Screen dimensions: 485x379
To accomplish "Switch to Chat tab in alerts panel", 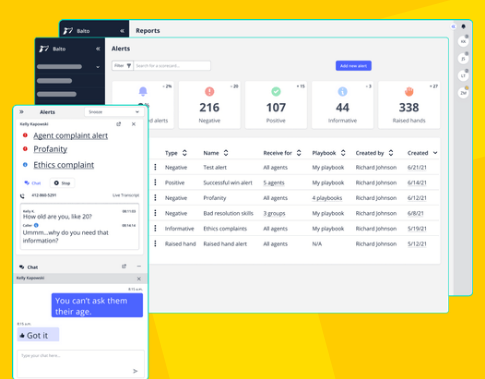I will pos(32,183).
